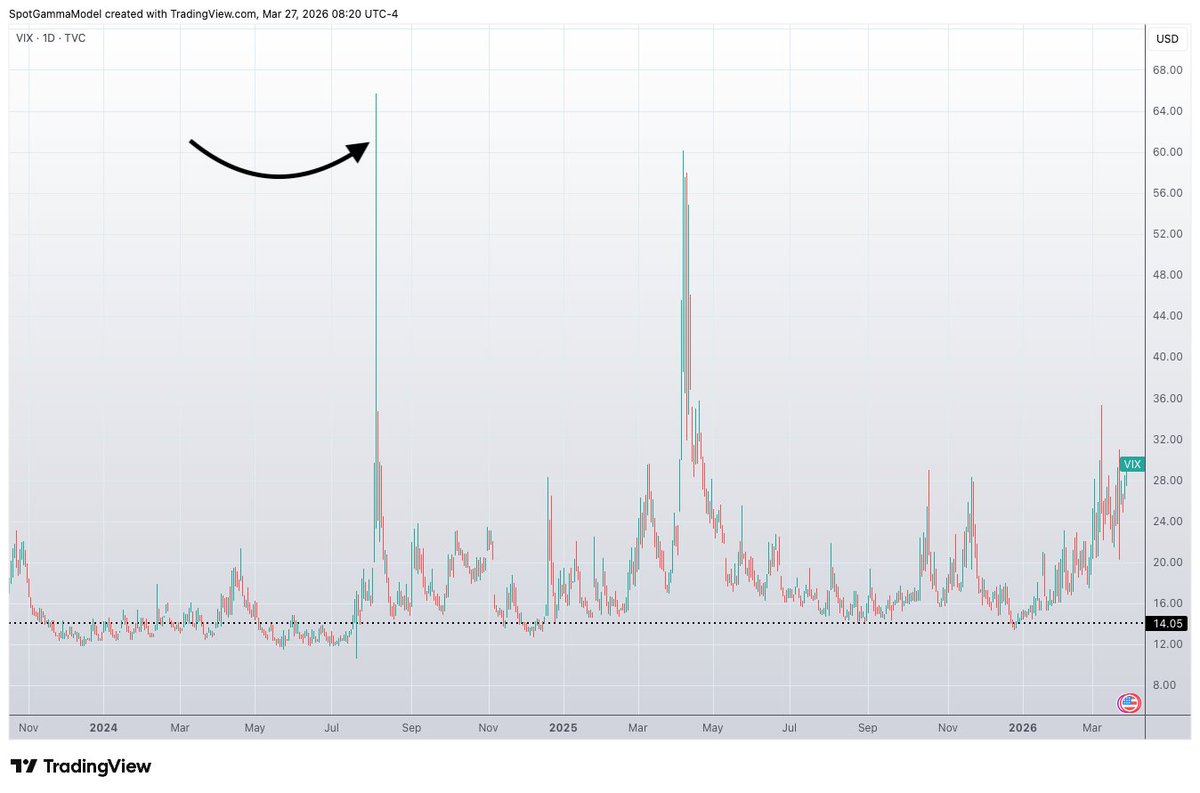The height and width of the screenshot is (793, 1200).
Task: Click the 2024 year label on time axis
Action: coord(103,728)
